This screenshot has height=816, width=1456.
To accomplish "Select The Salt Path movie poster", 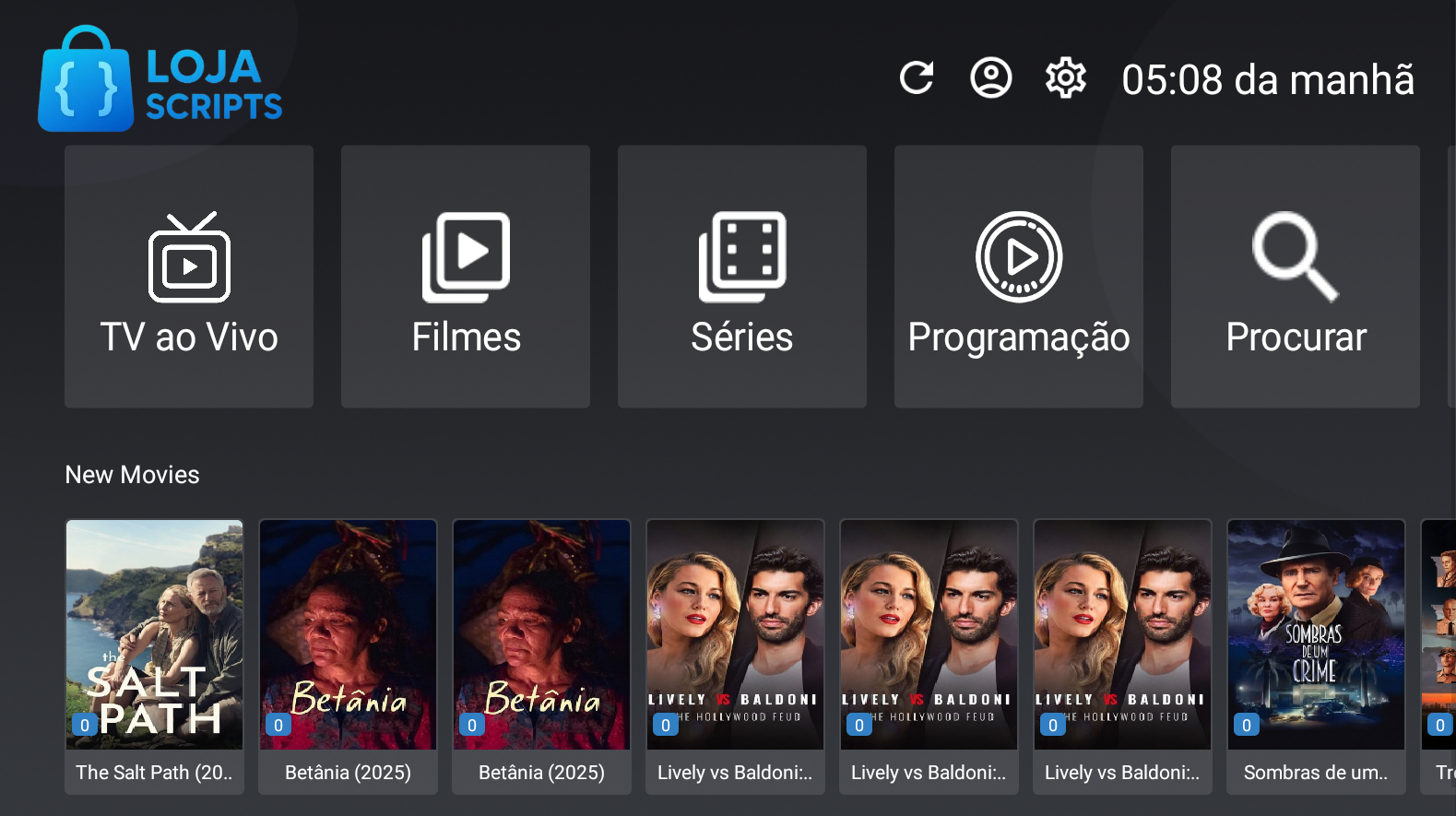I will 155,636.
